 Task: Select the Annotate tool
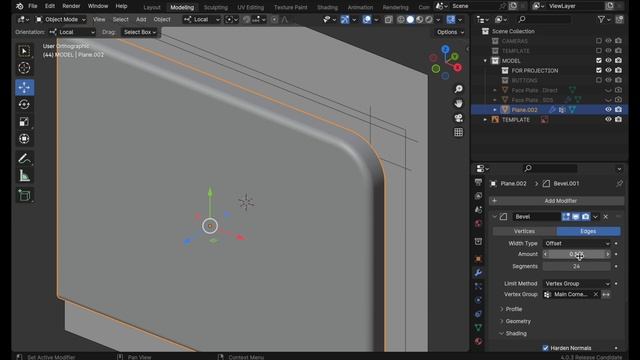tap(24, 159)
